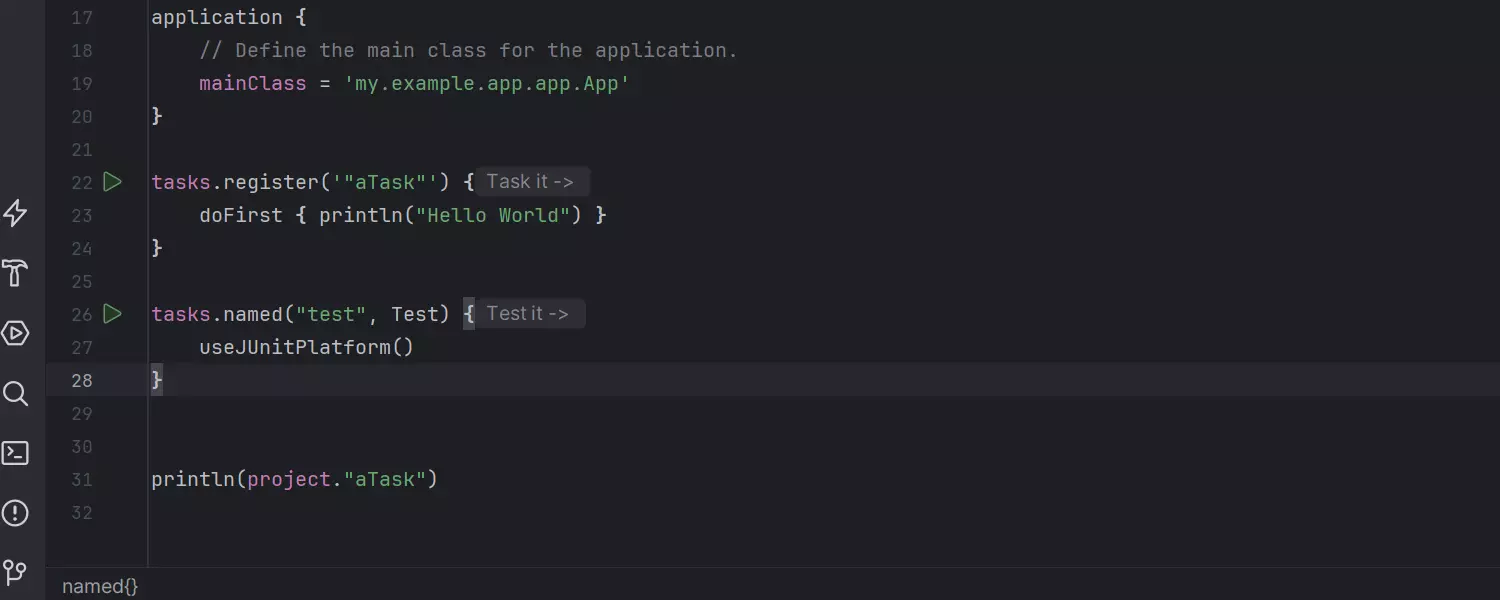Click line number 31 in gutter
1500x600 pixels.
(x=82, y=479)
